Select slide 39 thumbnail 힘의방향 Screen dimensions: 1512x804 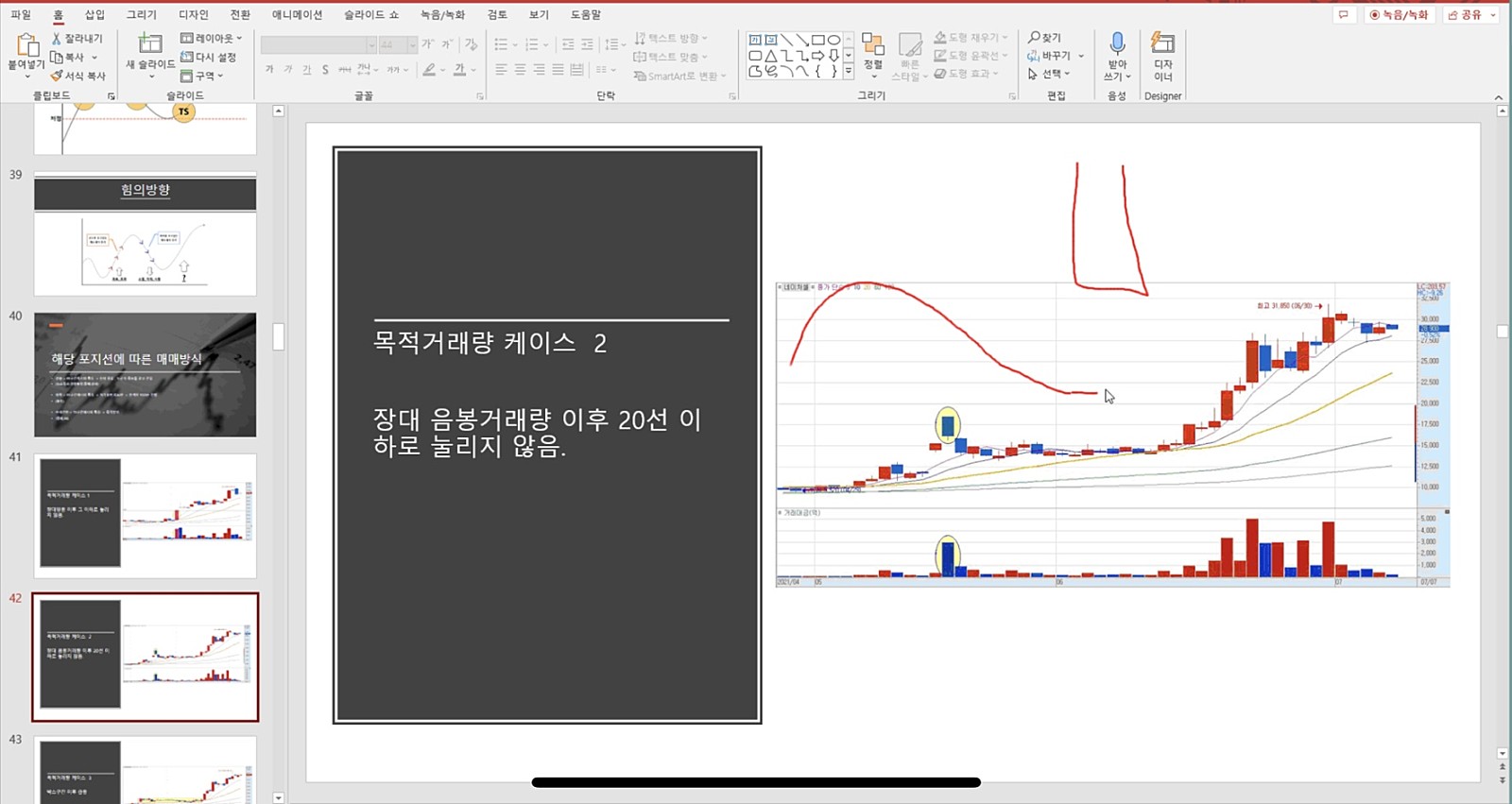pyautogui.click(x=146, y=234)
